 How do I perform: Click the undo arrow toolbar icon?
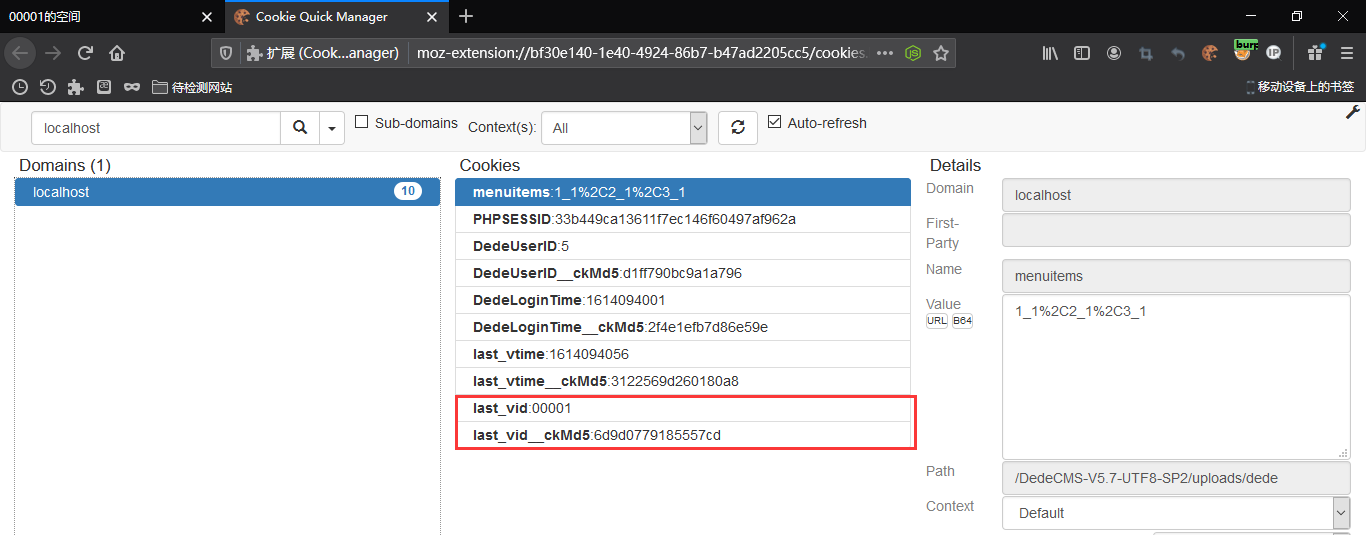1178,53
